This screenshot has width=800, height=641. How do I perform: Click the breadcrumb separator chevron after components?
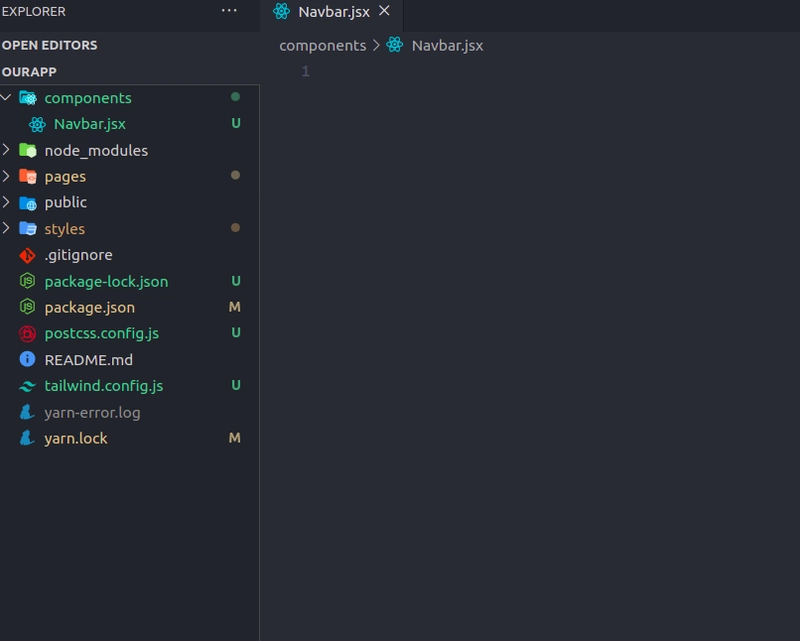point(376,45)
